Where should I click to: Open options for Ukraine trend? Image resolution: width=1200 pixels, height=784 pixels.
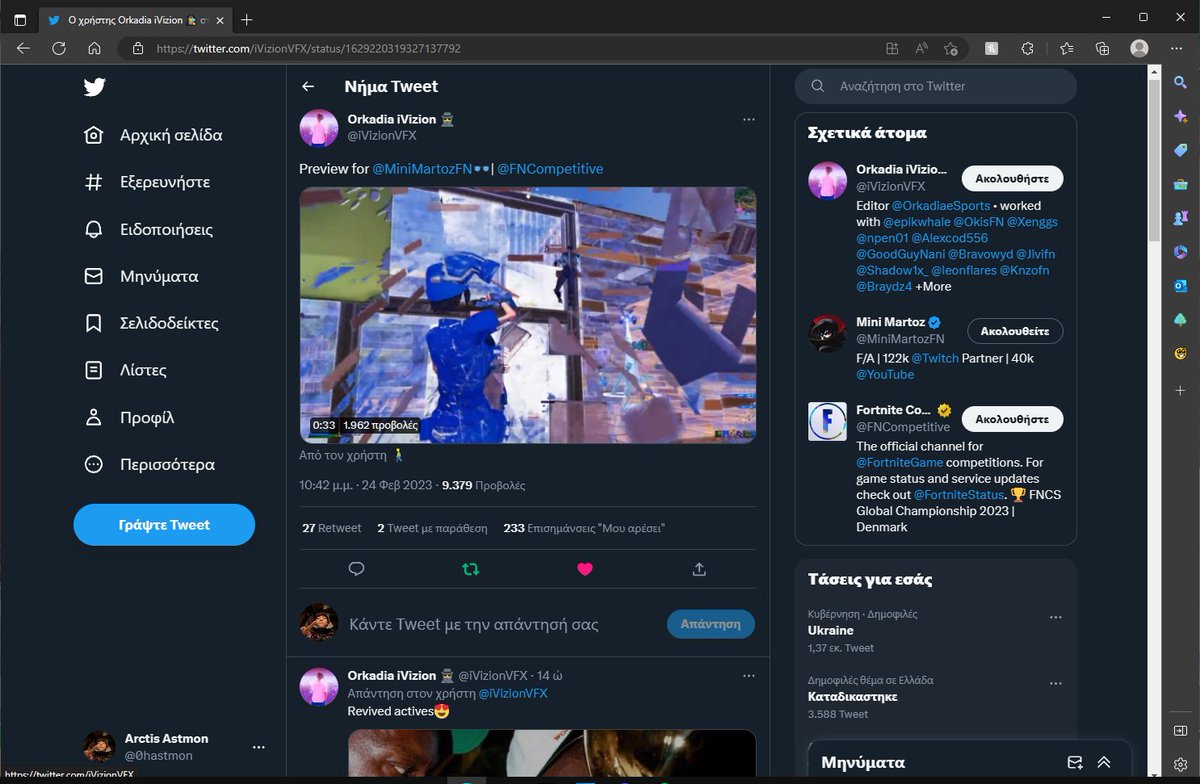coord(1055,617)
